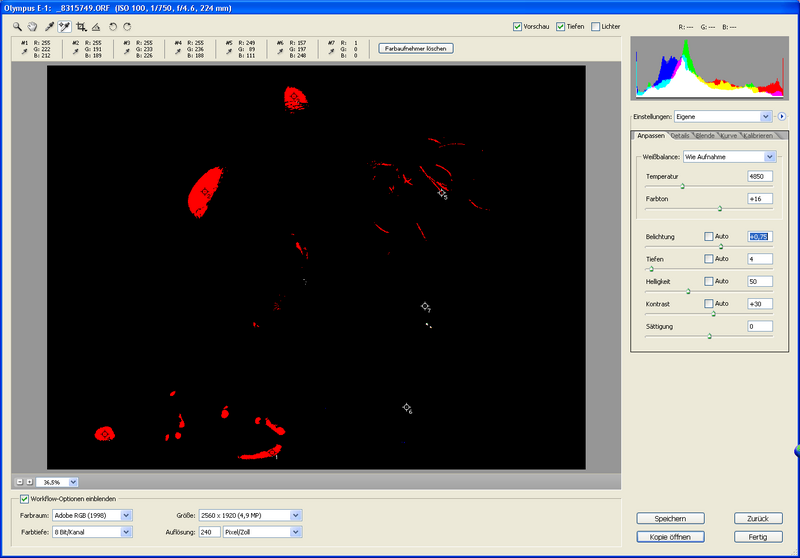Image resolution: width=800 pixels, height=558 pixels.
Task: Expand the Größe image size dropdown
Action: coord(296,515)
